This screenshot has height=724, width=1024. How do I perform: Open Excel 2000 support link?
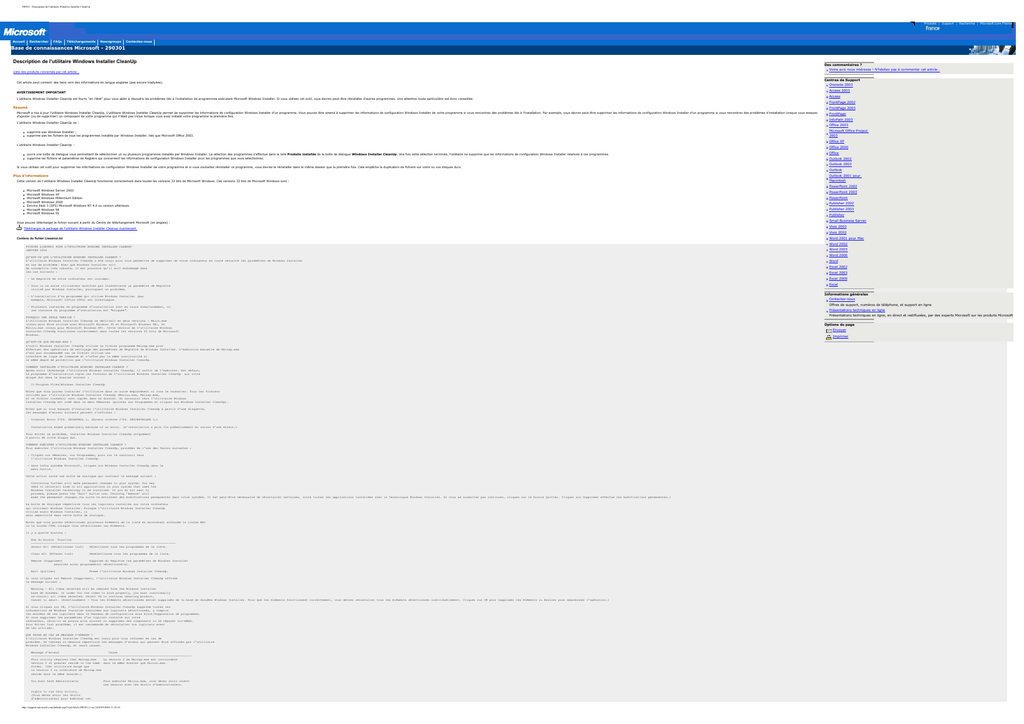tap(838, 279)
